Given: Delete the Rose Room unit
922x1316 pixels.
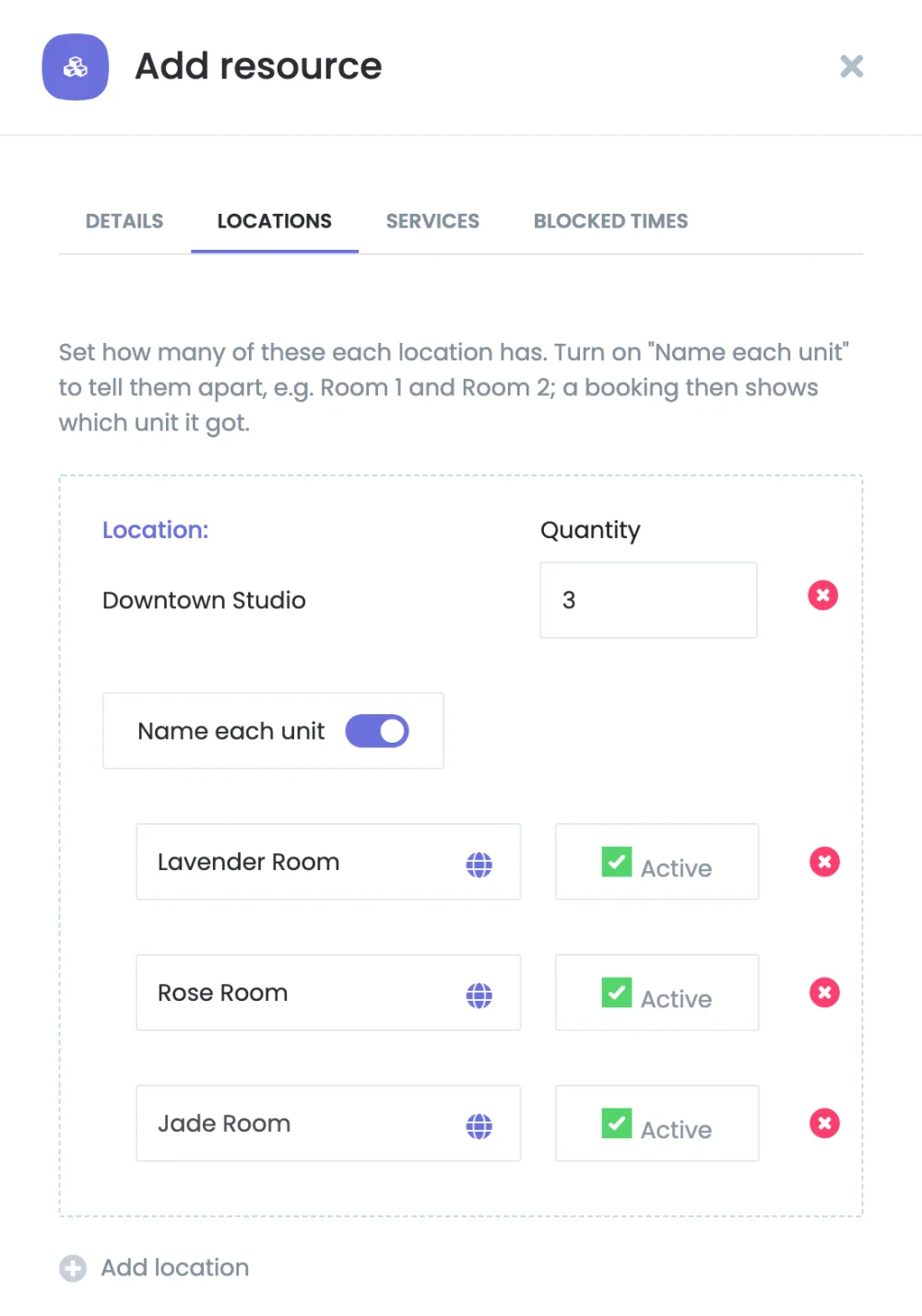Looking at the screenshot, I should pos(824,993).
